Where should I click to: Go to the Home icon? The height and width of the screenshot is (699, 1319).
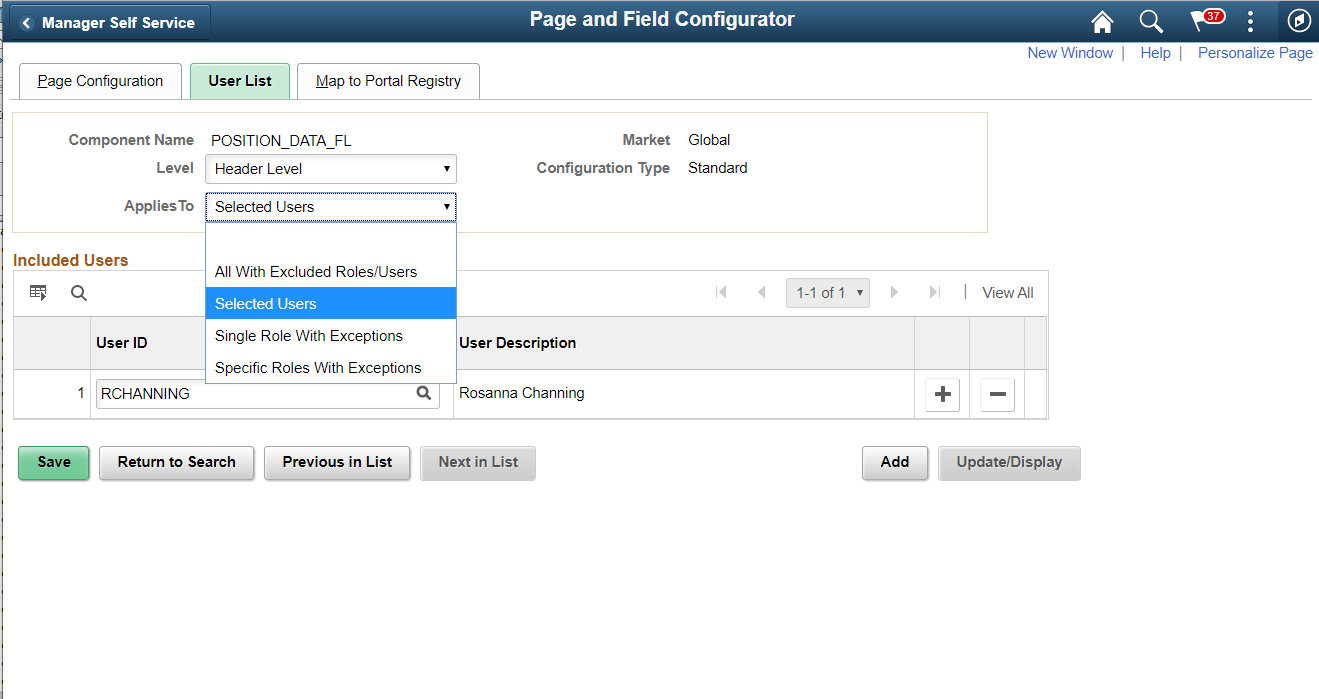pos(1102,22)
